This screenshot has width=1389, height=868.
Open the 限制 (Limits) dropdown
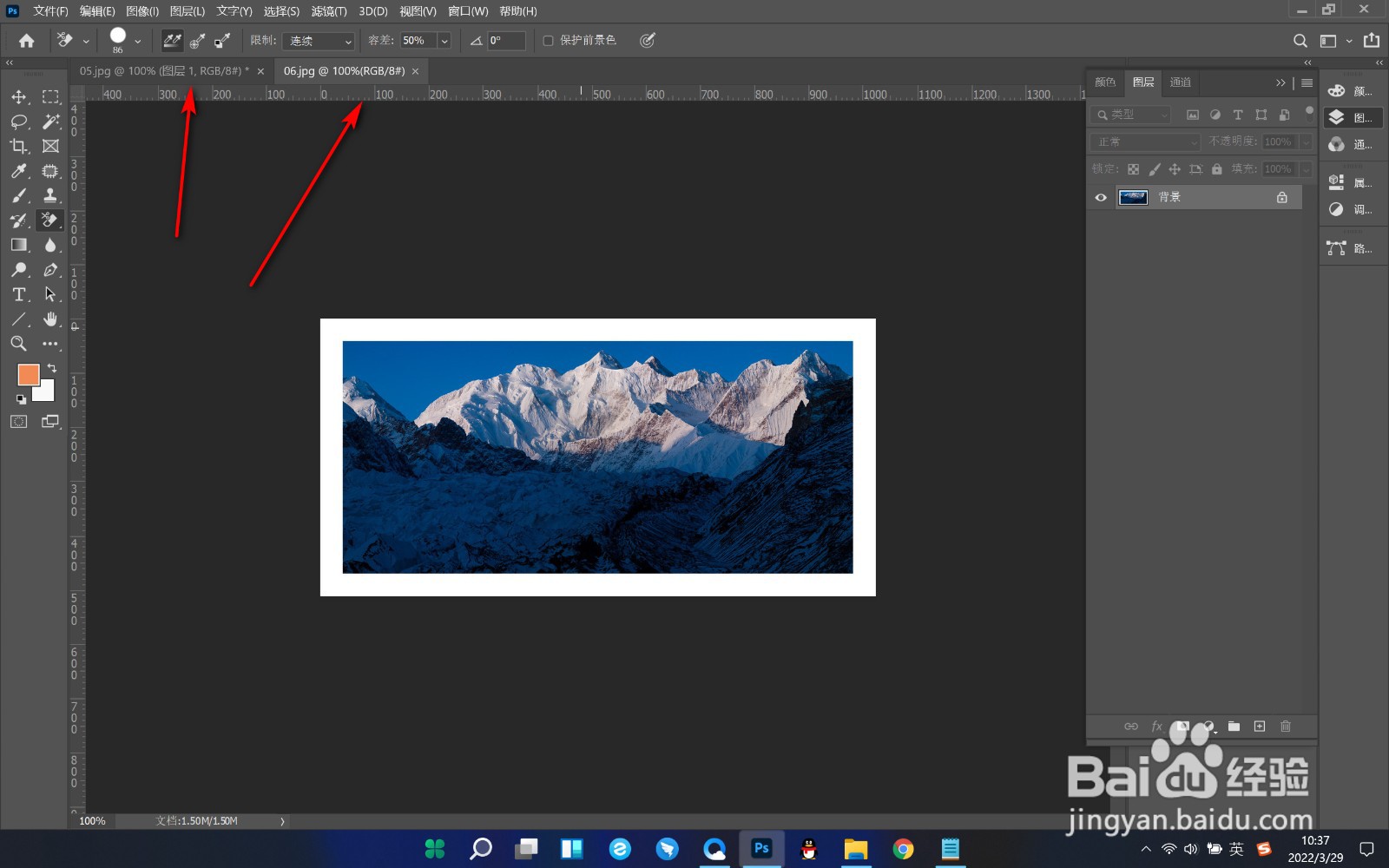pos(319,41)
